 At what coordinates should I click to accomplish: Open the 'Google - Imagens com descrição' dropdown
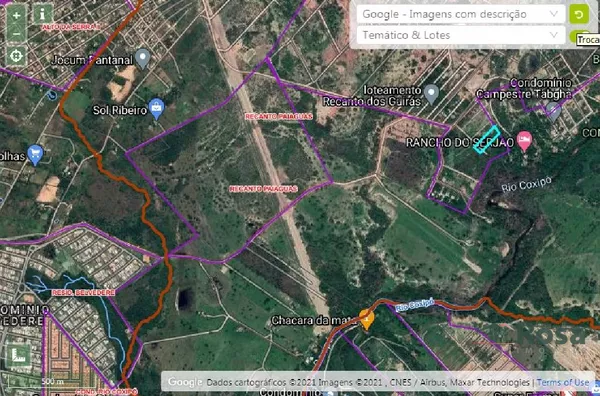tap(461, 14)
